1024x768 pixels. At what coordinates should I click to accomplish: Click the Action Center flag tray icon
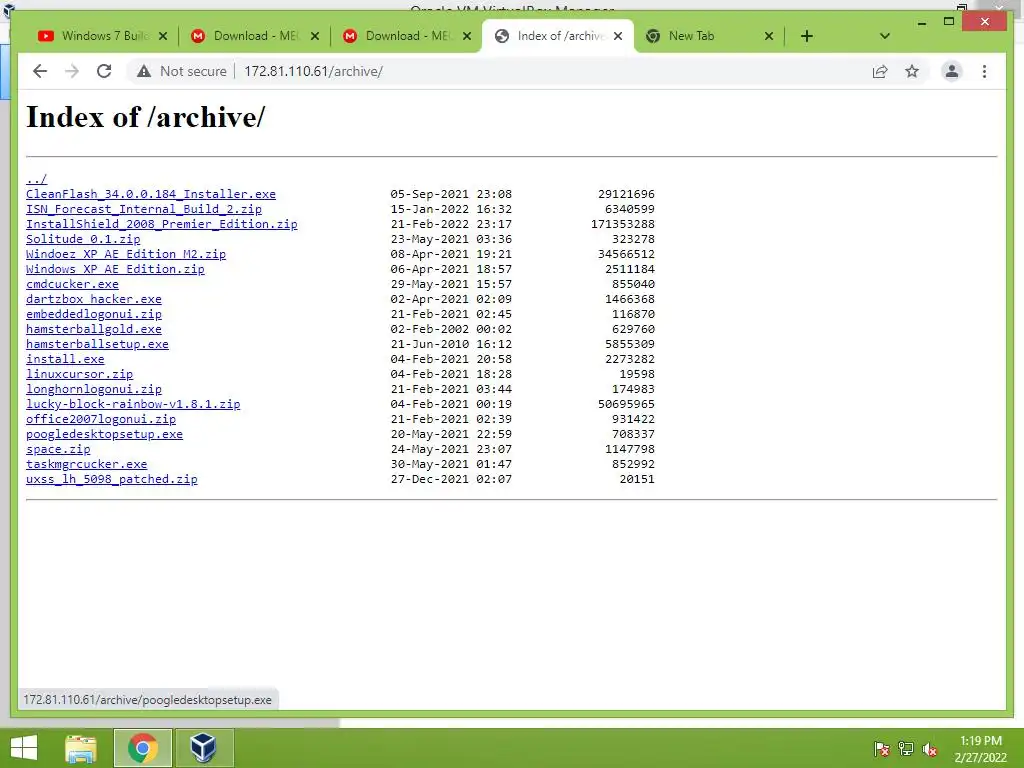881,748
